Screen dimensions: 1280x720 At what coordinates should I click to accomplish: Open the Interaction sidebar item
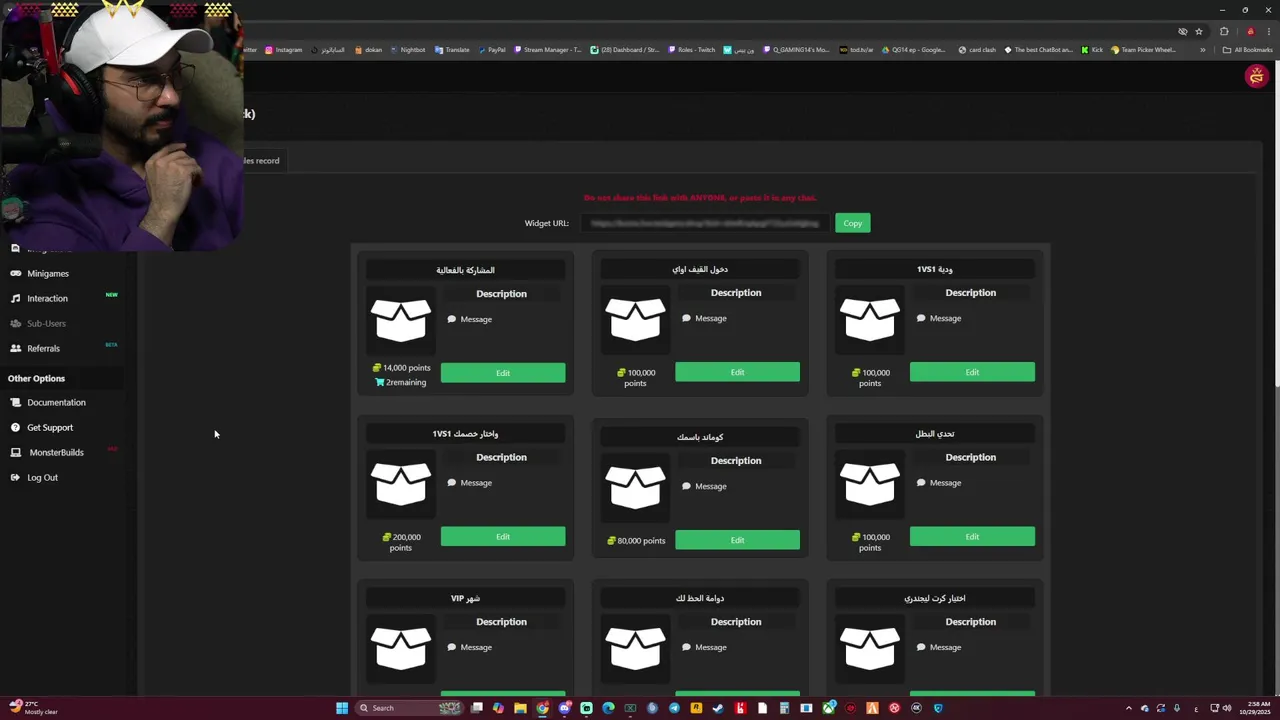click(48, 298)
